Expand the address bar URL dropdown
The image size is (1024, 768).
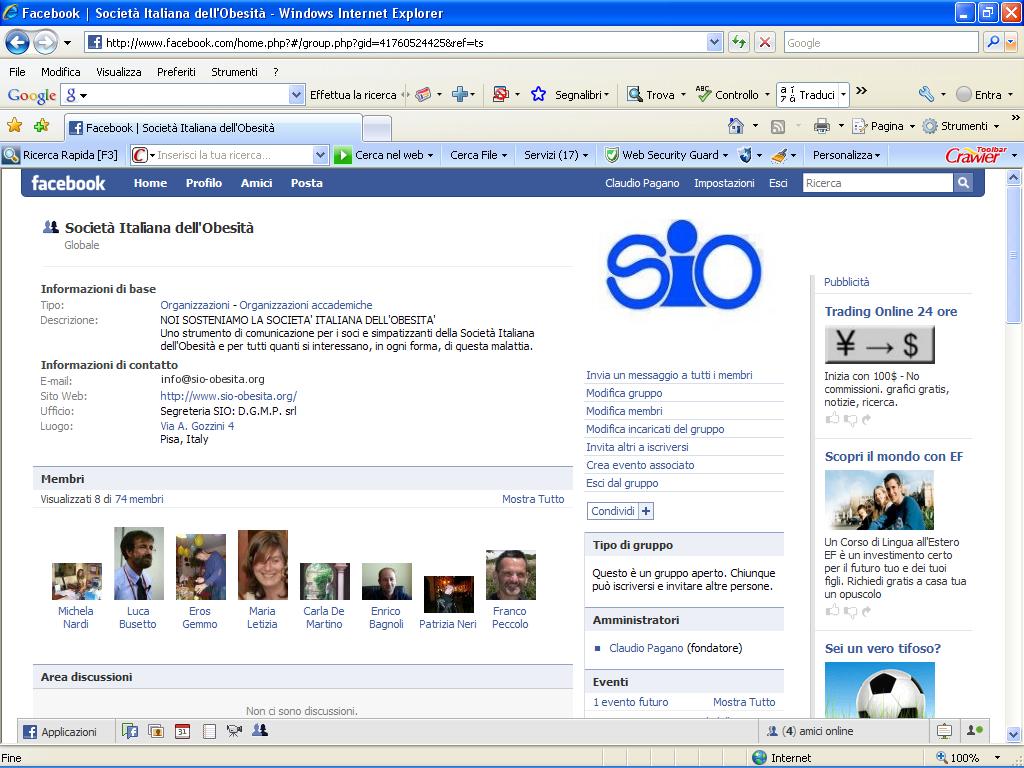tap(714, 42)
